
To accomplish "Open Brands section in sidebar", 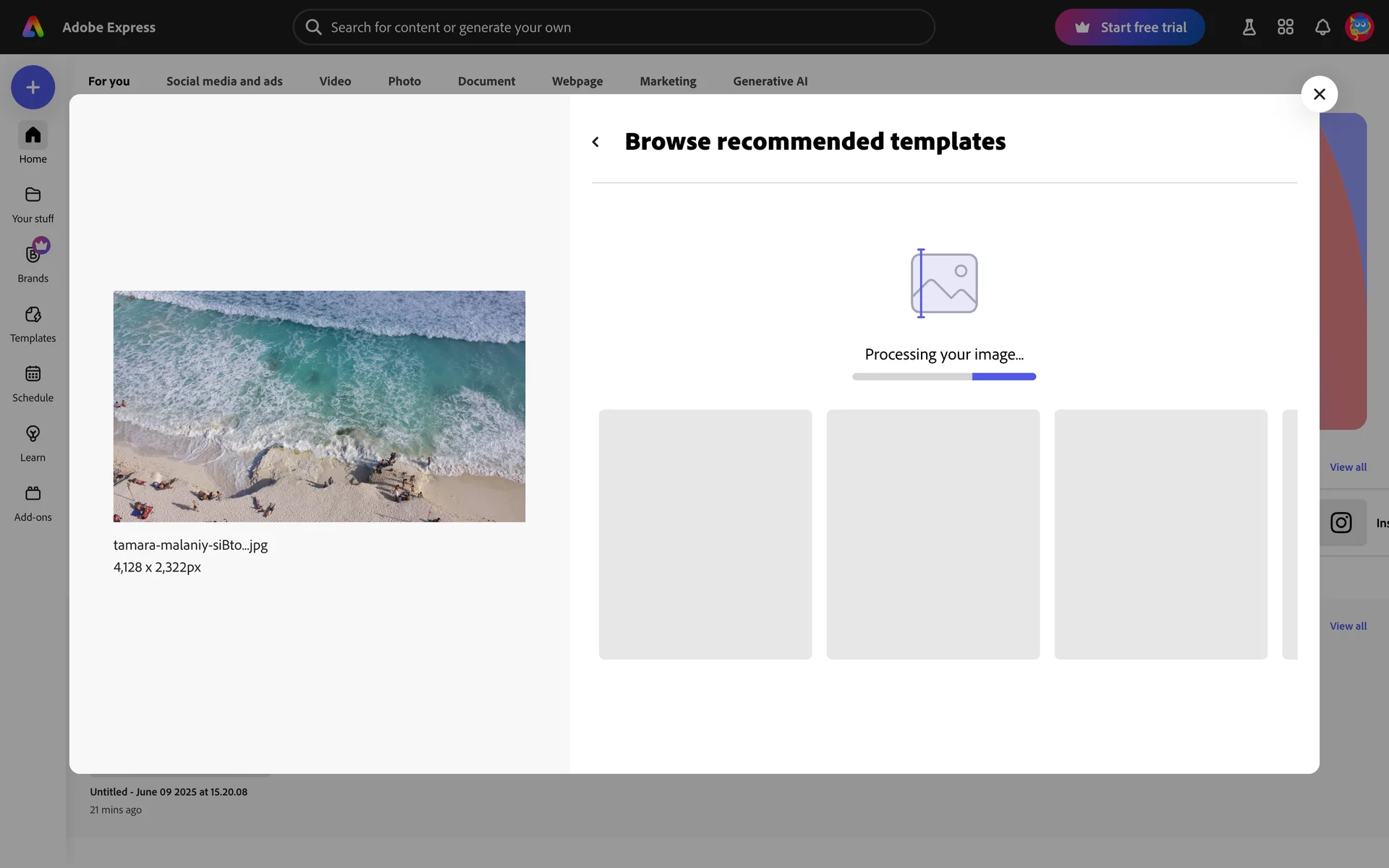I will click(33, 263).
